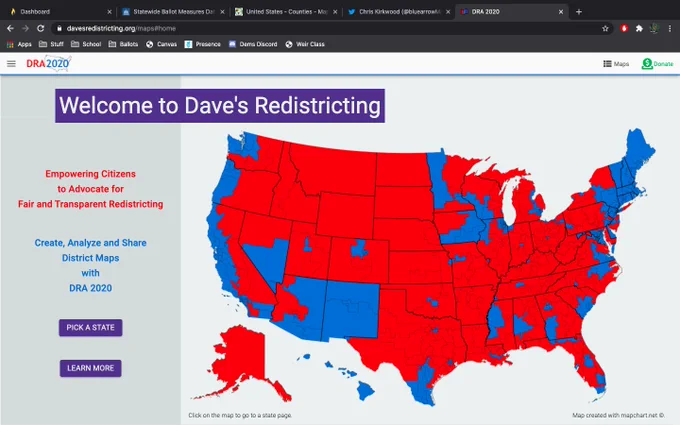Switch to Chris Kirkwood Twitter tab
Image resolution: width=680 pixels, height=425 pixels.
click(399, 12)
